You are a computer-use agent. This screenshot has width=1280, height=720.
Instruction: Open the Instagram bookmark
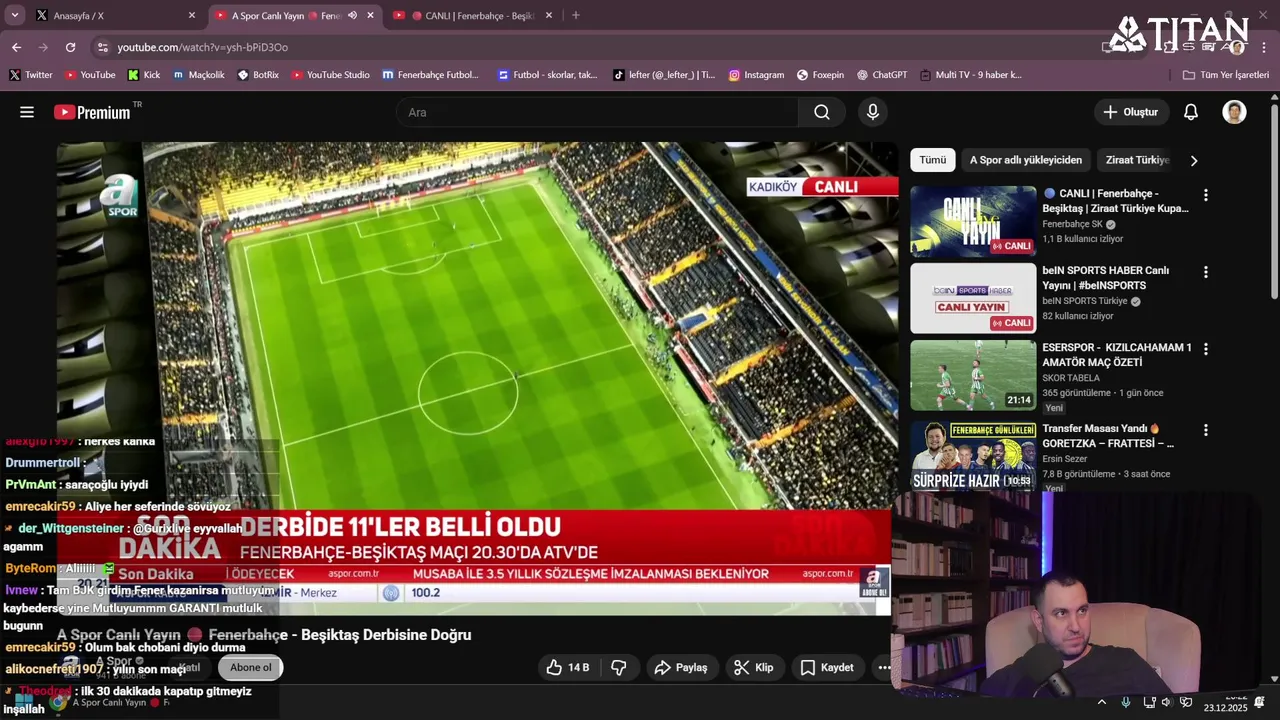[756, 75]
